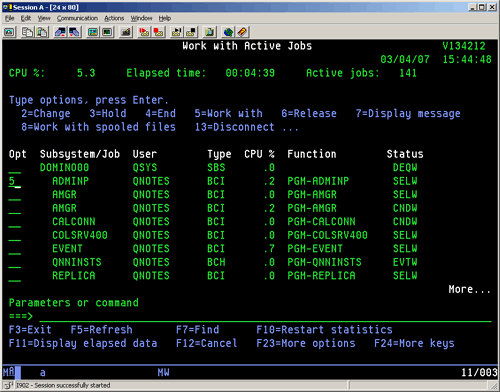
Task: Select the CALCONN job name
Action: coord(74,222)
